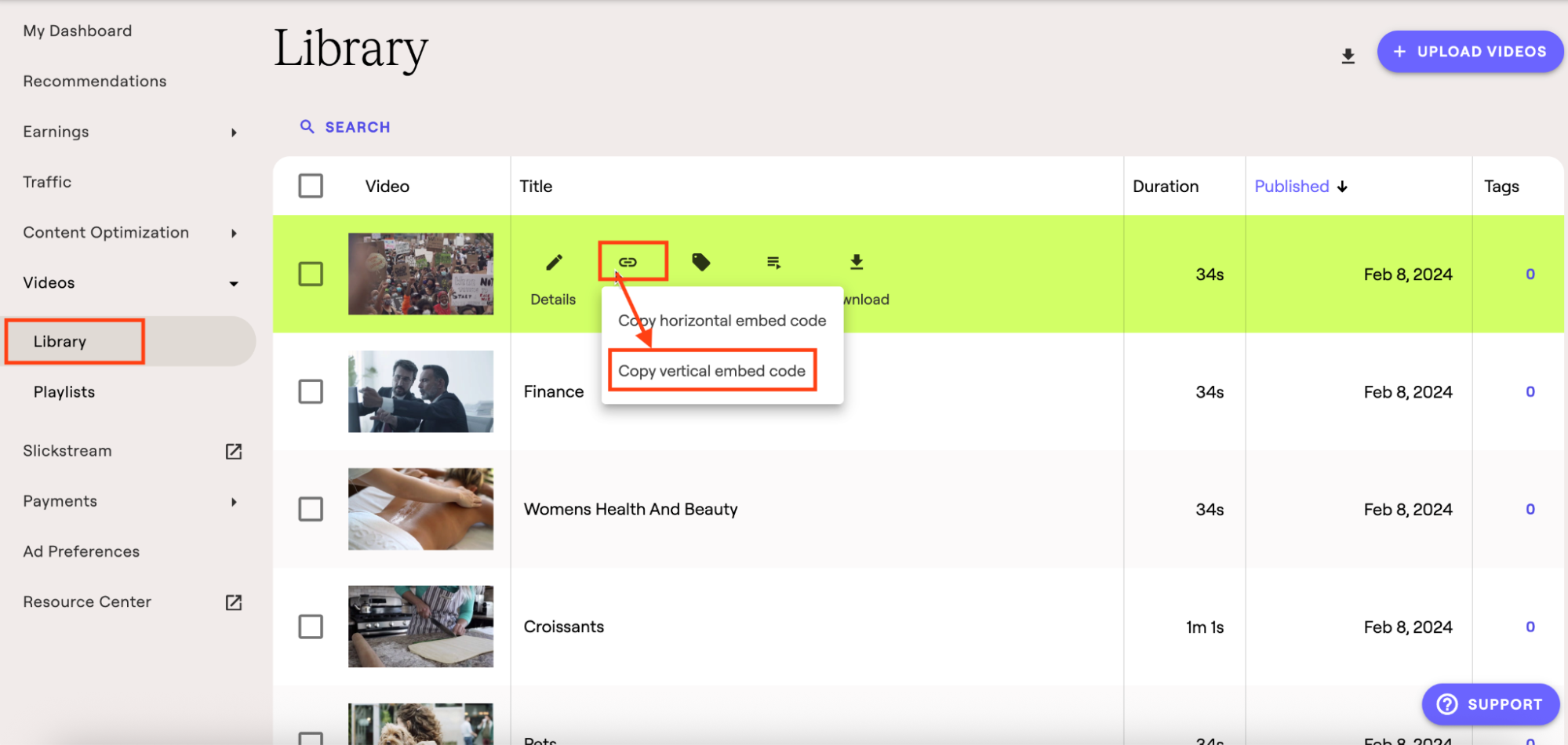Click the Resource Center sidebar link
1568x745 pixels.
coord(87,601)
